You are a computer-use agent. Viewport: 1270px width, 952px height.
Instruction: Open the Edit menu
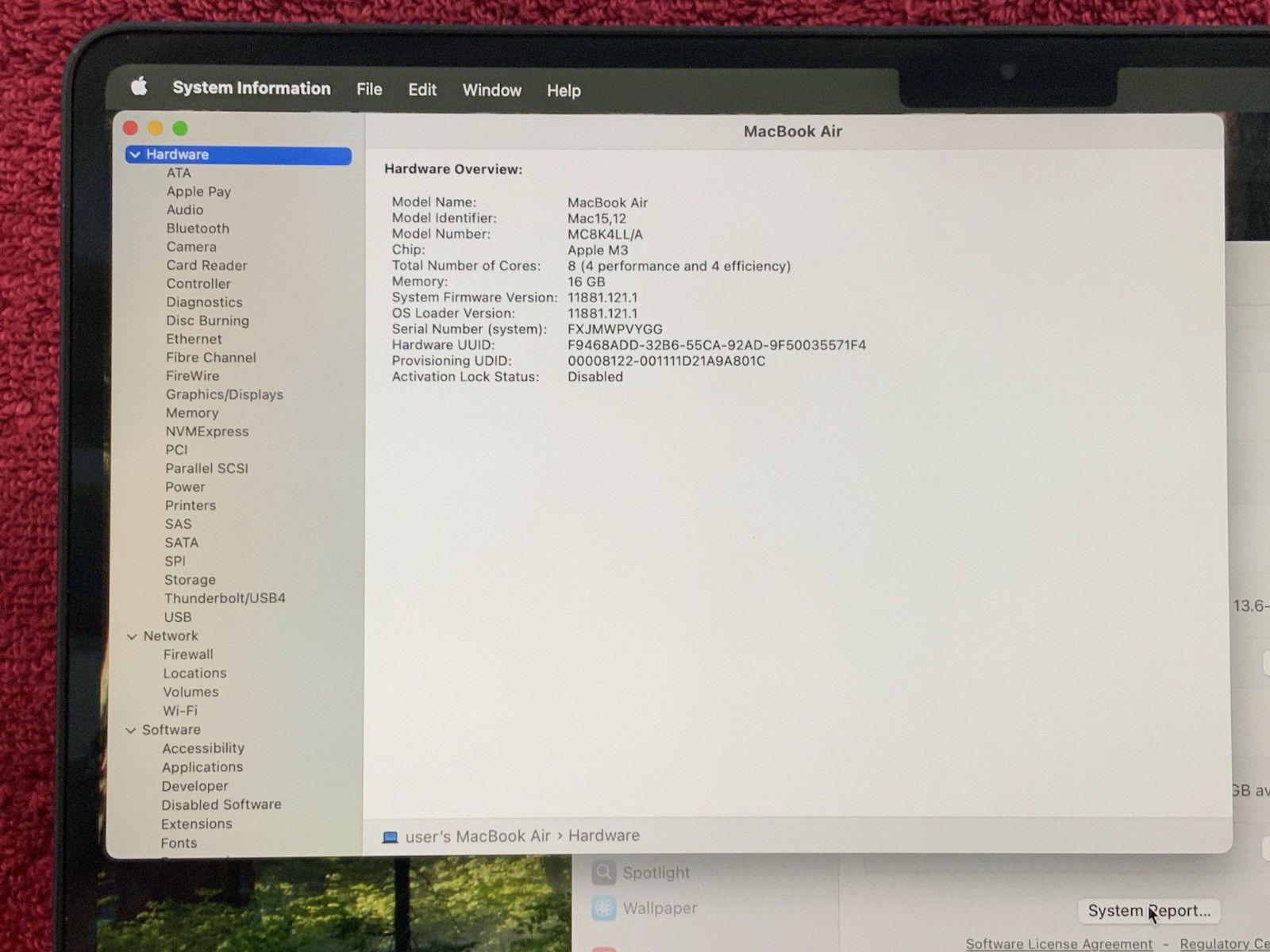(422, 90)
